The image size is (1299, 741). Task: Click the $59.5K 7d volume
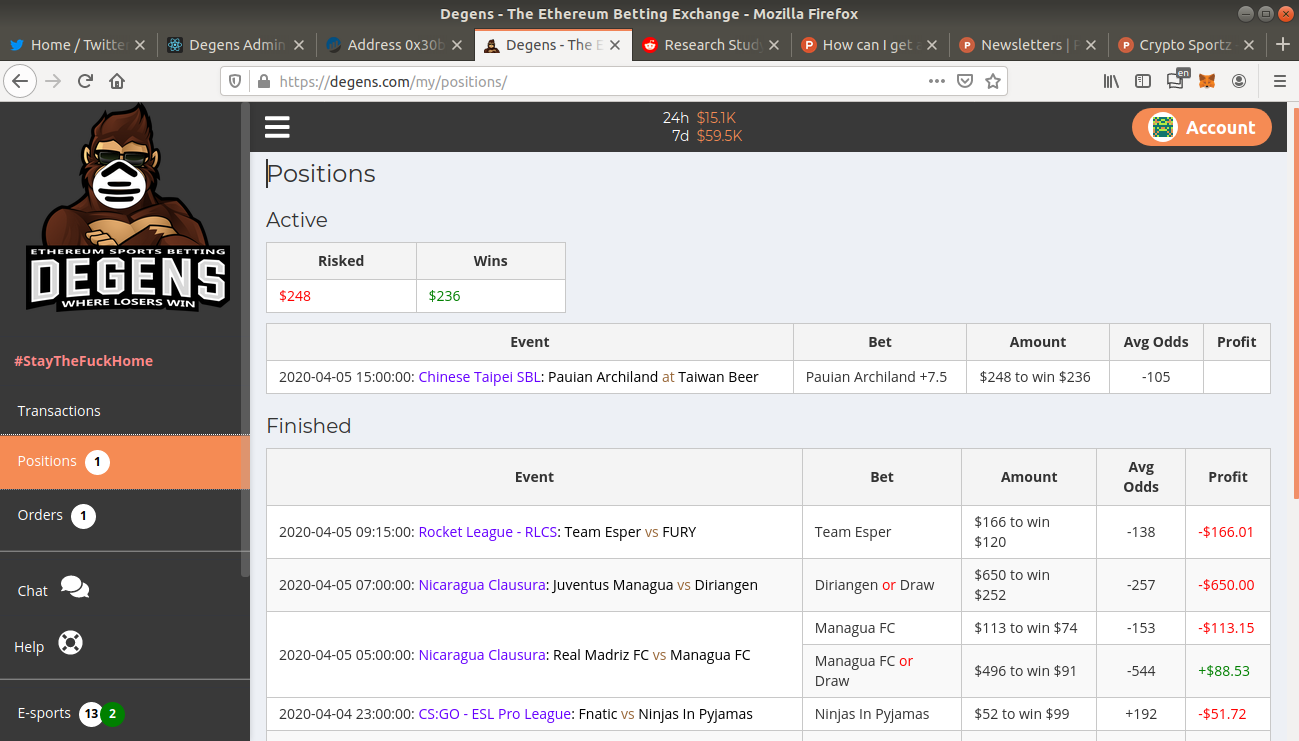719,136
